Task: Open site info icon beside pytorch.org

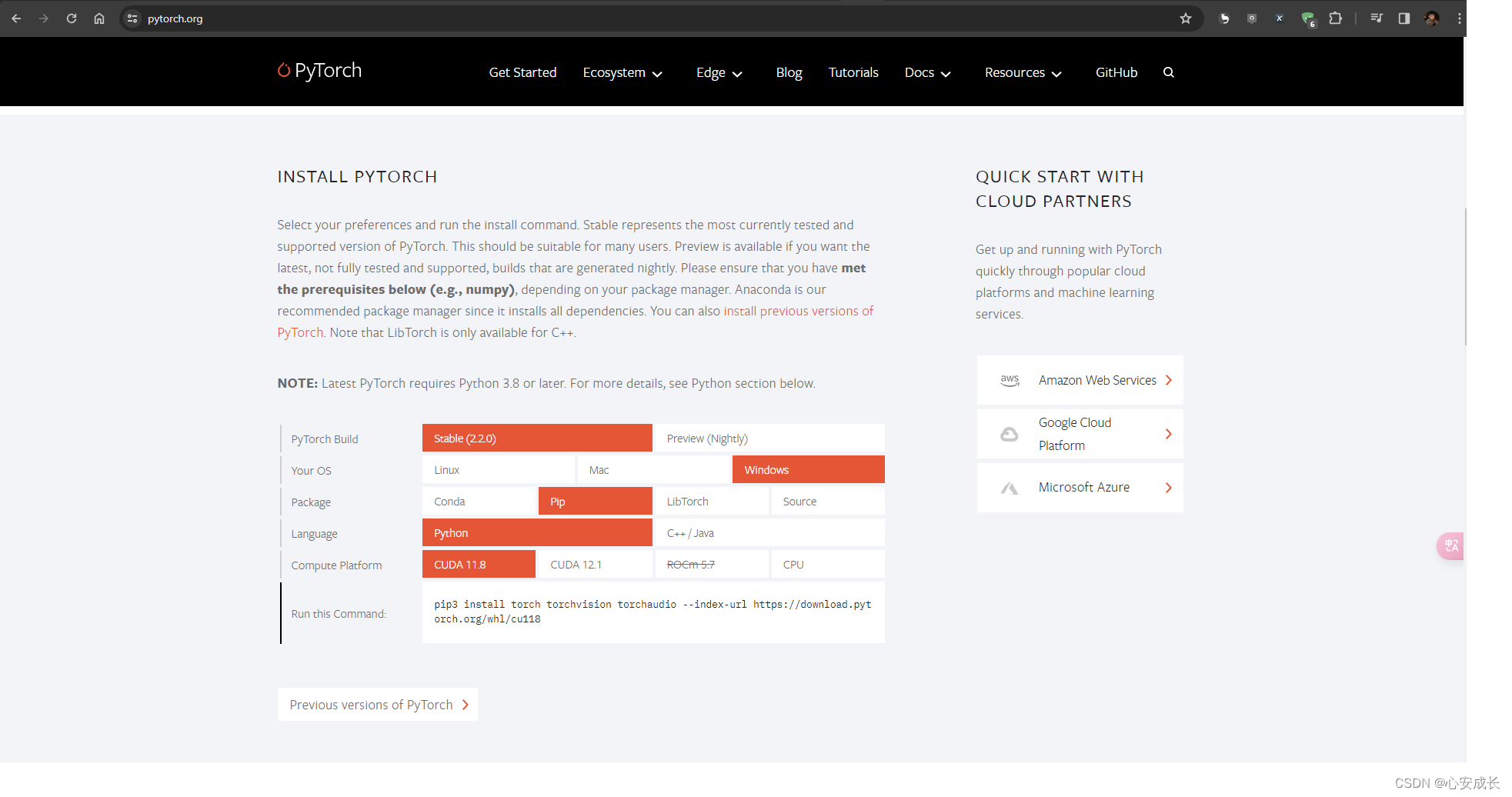Action: 132,18
